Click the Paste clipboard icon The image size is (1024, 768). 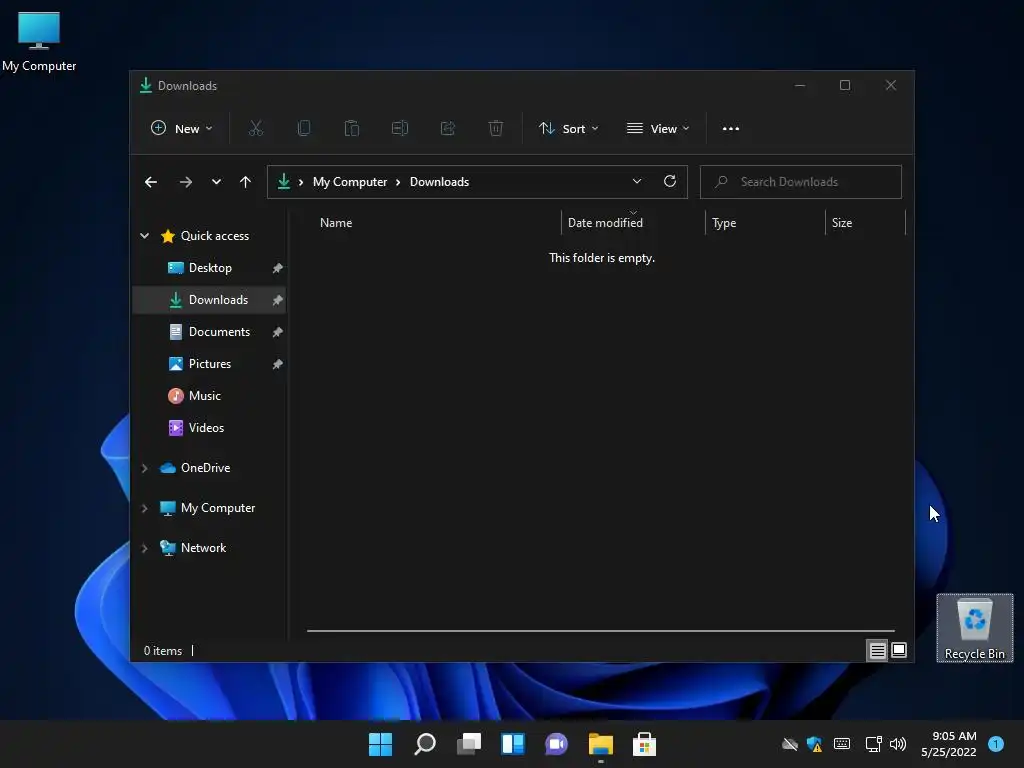[351, 129]
